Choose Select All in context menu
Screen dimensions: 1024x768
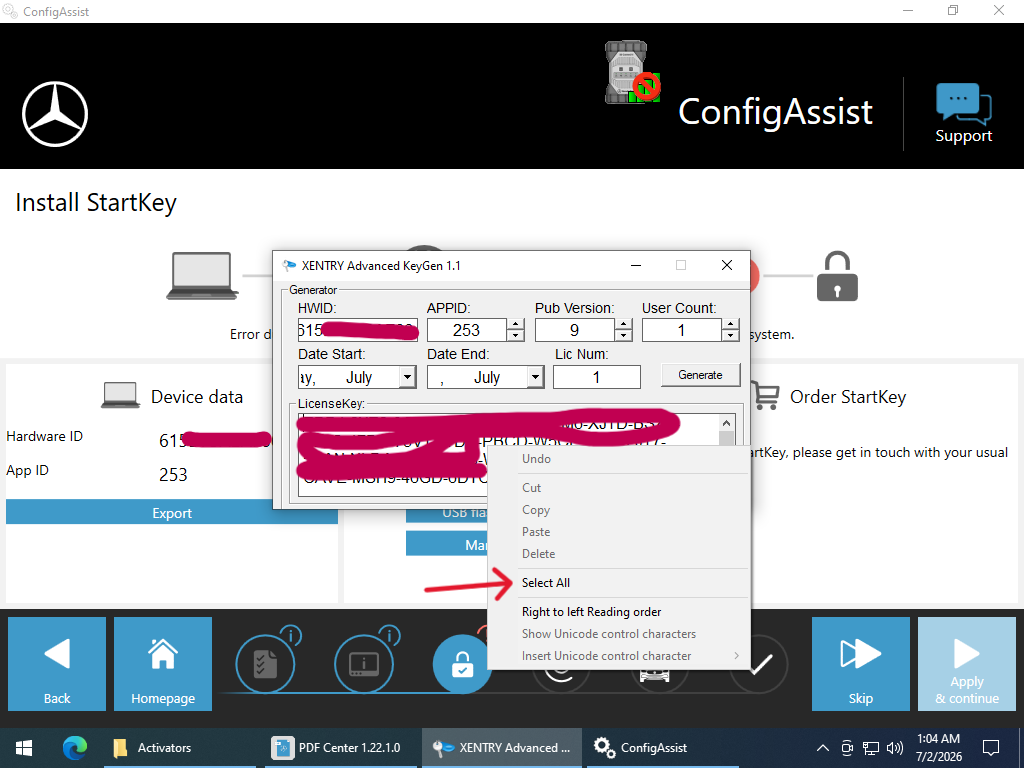point(618,583)
